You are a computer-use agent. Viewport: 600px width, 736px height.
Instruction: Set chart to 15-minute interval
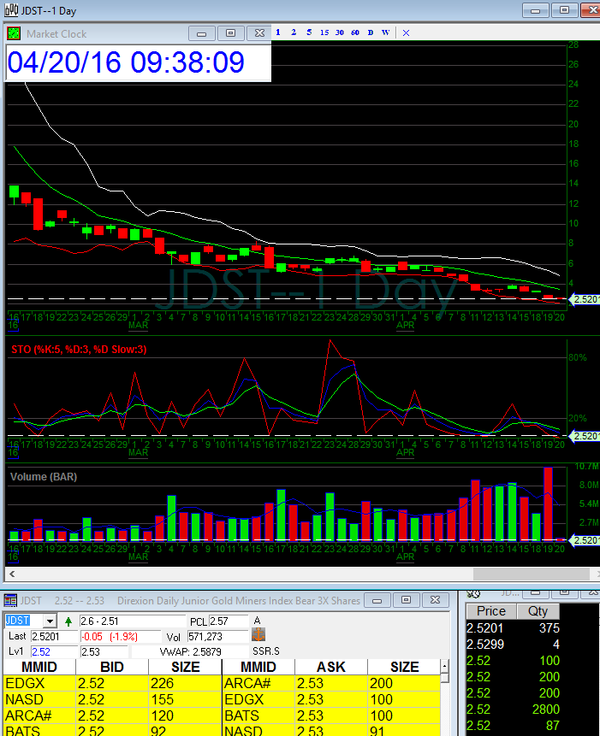(324, 33)
